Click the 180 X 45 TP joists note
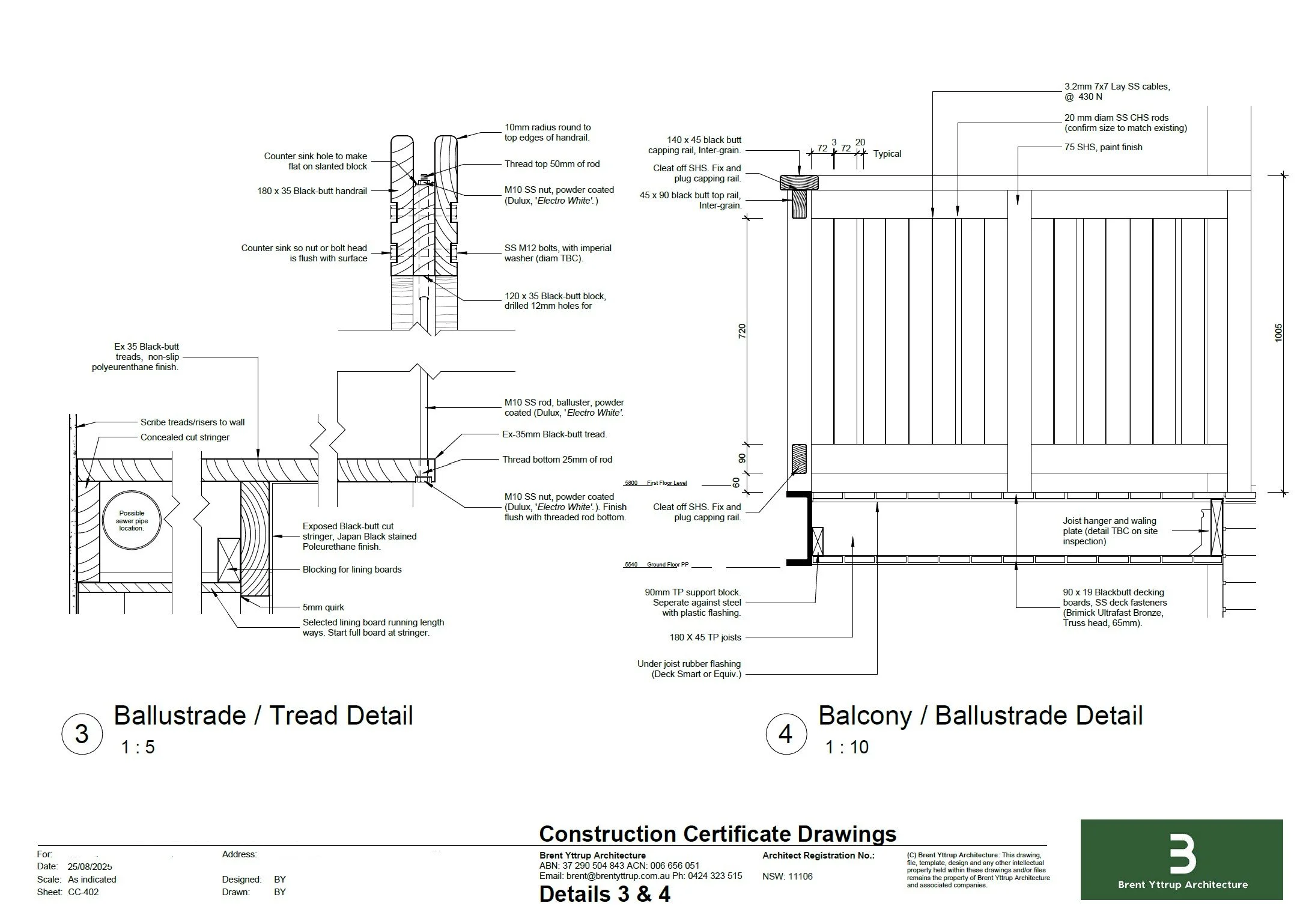The image size is (1306, 924). [705, 637]
